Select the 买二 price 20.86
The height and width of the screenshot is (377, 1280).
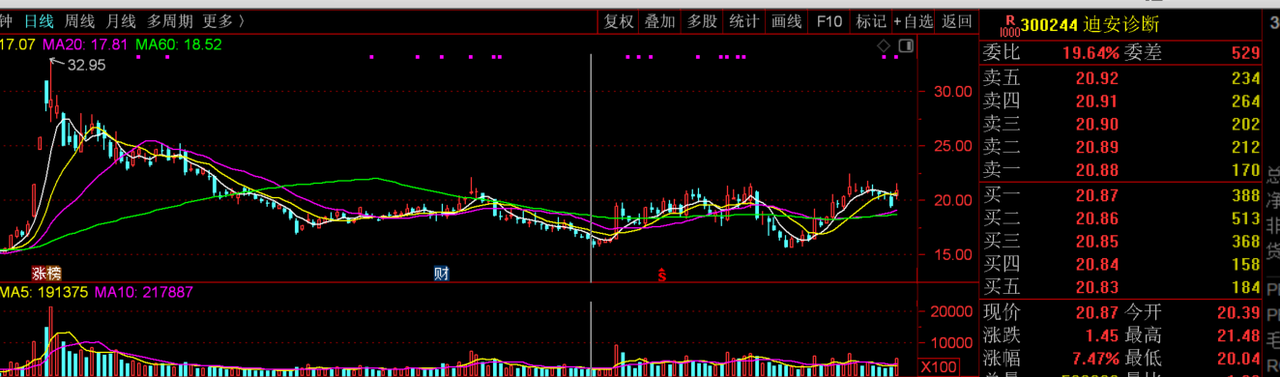(x=1097, y=218)
